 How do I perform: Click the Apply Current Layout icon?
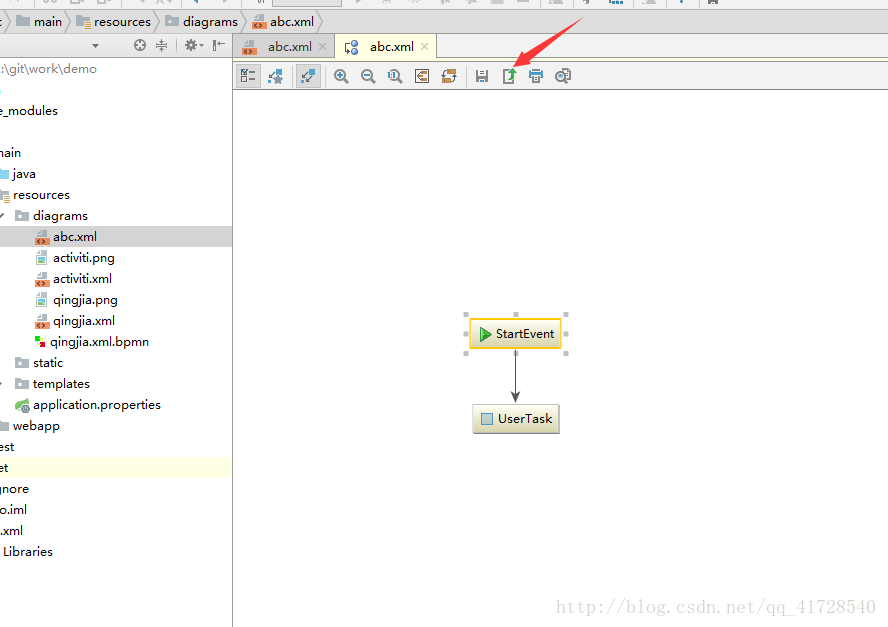[449, 76]
